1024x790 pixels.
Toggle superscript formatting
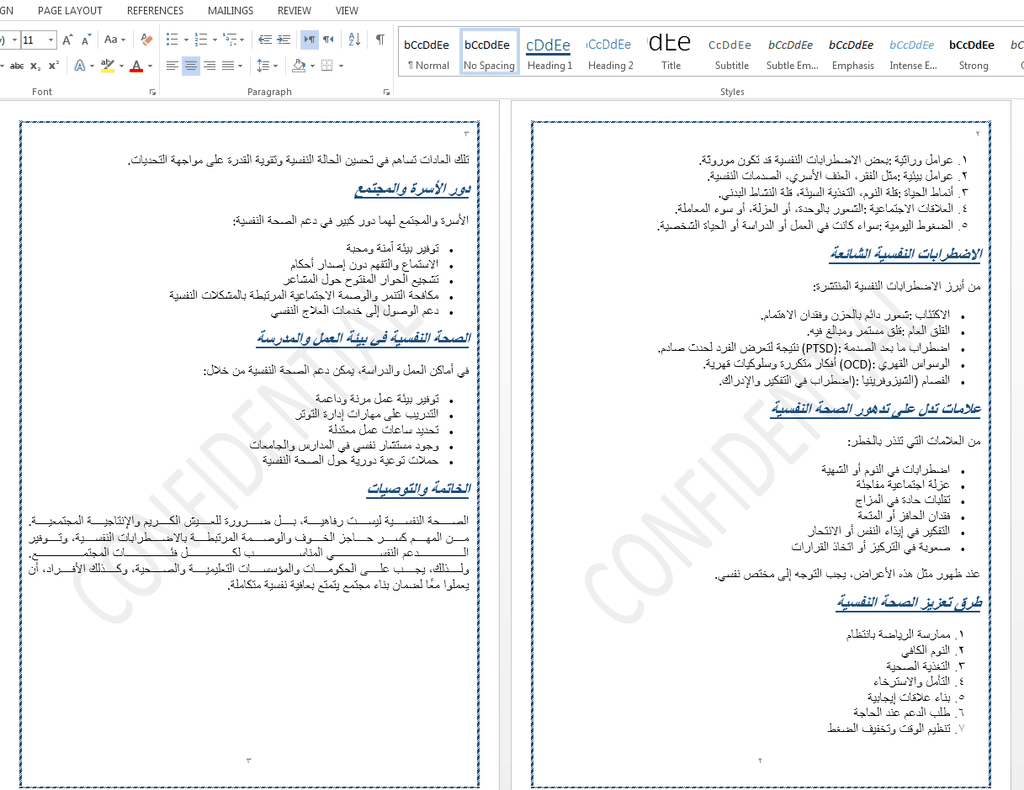(x=54, y=65)
